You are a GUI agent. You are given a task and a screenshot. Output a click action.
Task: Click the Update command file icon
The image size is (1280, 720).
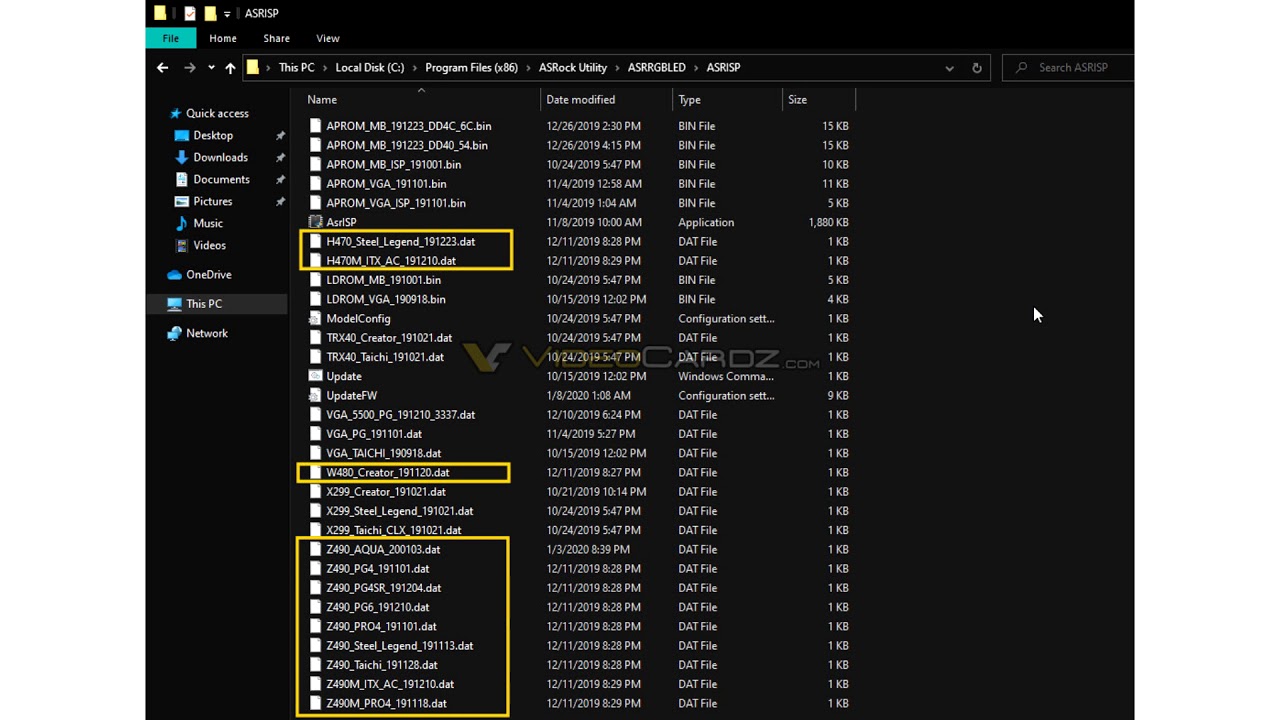[x=316, y=376]
